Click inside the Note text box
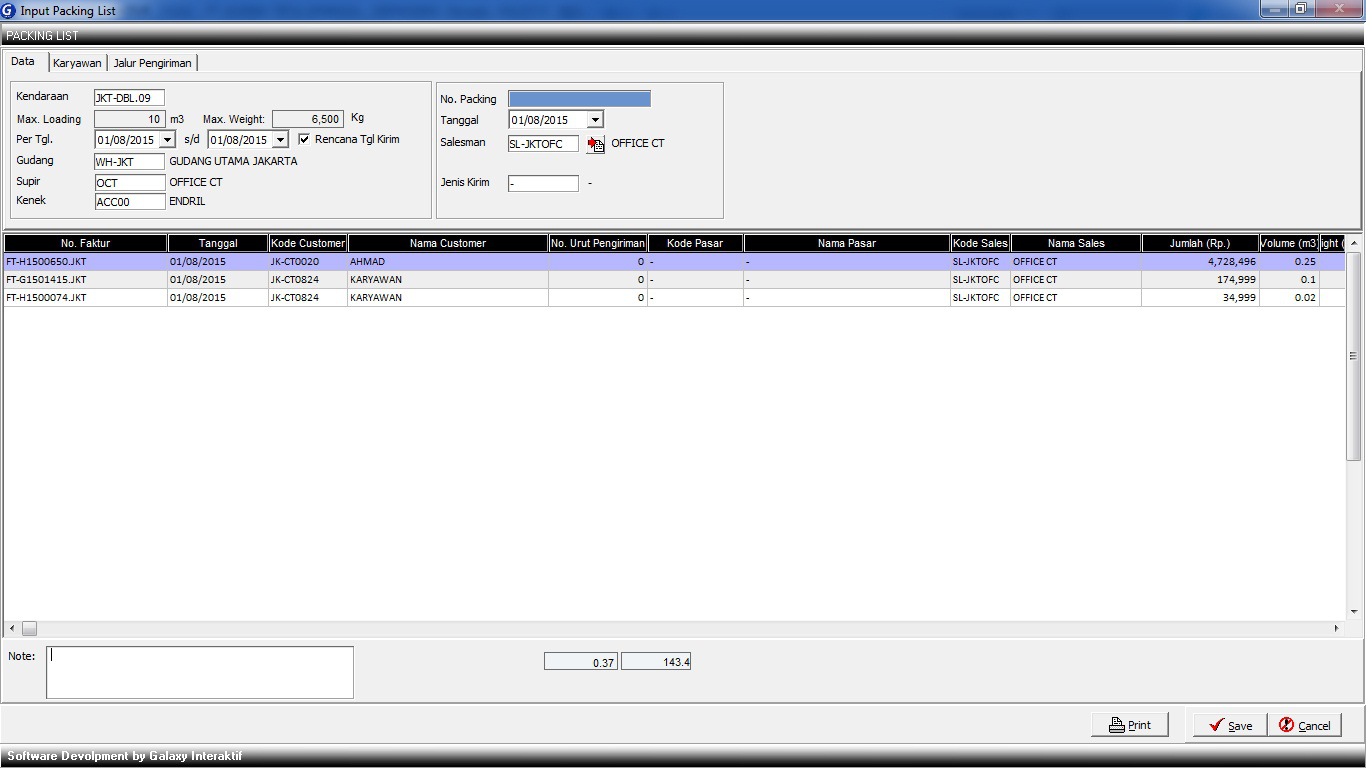The height and width of the screenshot is (768, 1366). pyautogui.click(x=200, y=672)
